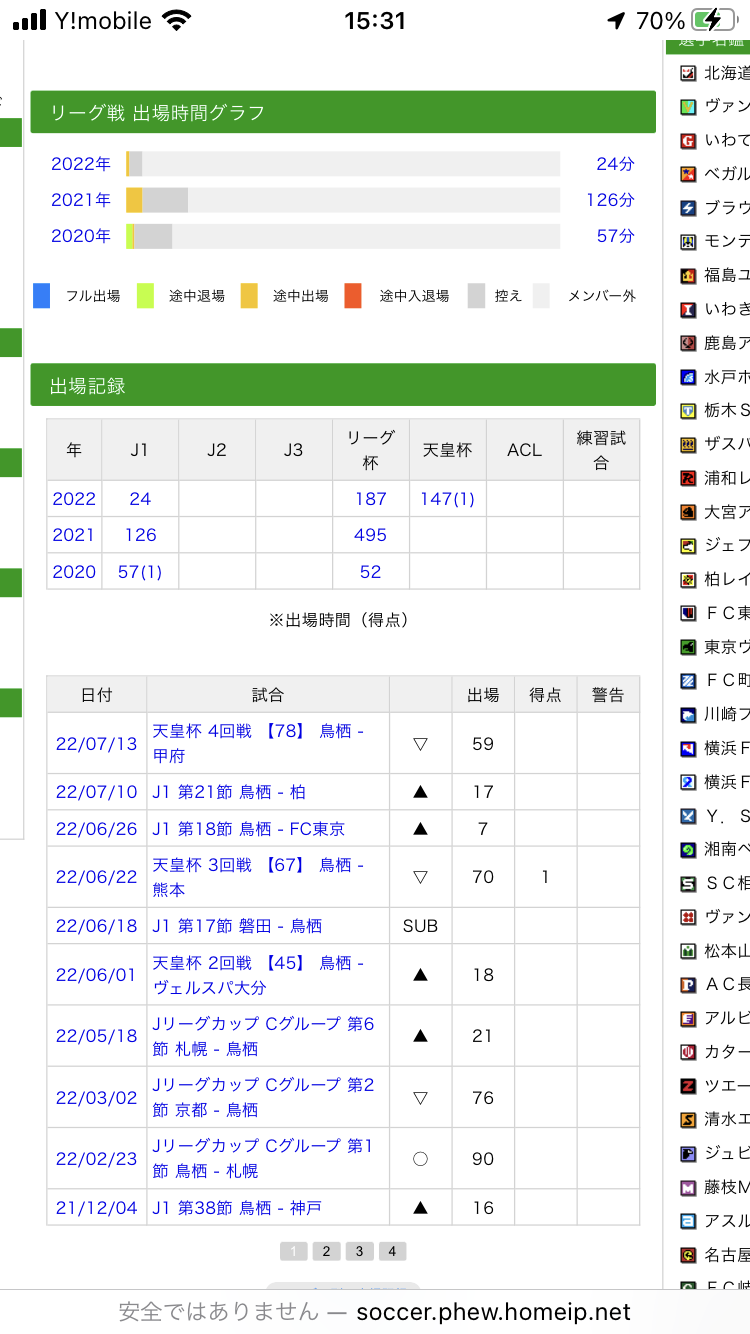This screenshot has height=1334, width=750.
Task: Tap the 湘南ベ team icon
Action: pos(688,850)
